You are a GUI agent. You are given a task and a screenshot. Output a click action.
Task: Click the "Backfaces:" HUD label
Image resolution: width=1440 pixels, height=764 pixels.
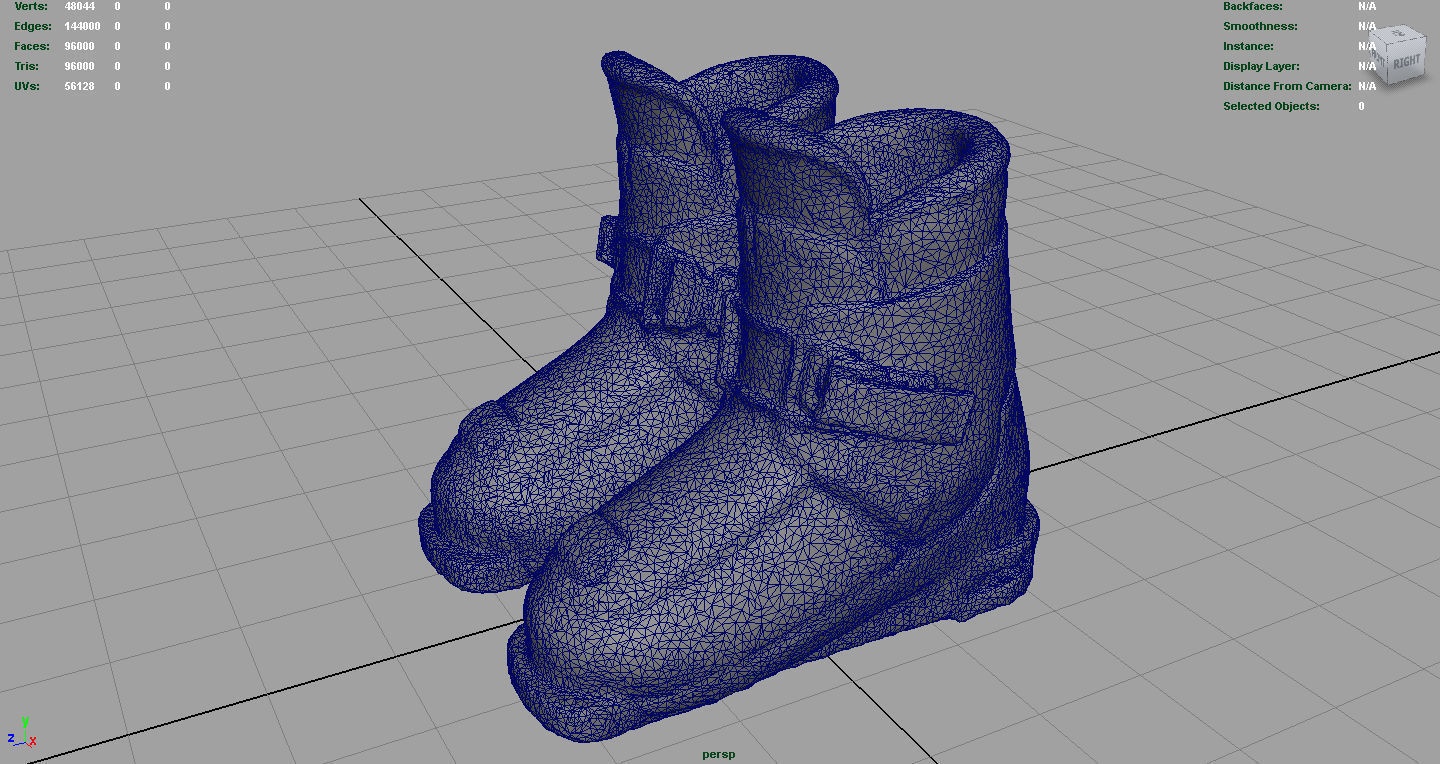pyautogui.click(x=1253, y=6)
